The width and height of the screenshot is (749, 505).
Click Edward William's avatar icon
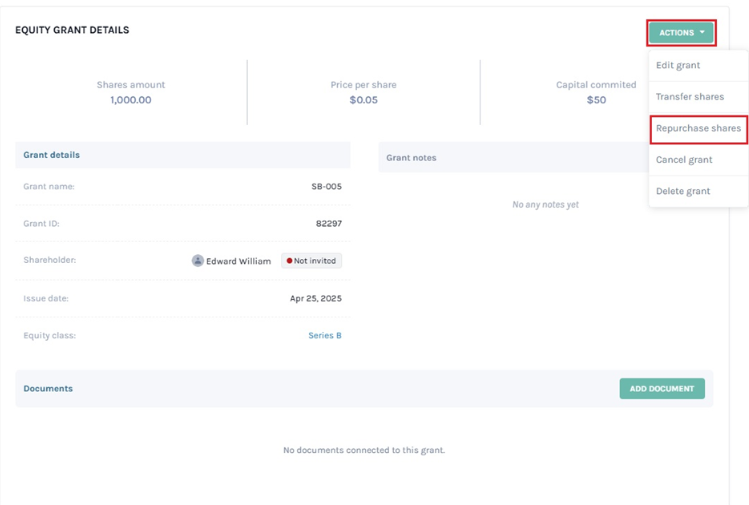tap(198, 260)
